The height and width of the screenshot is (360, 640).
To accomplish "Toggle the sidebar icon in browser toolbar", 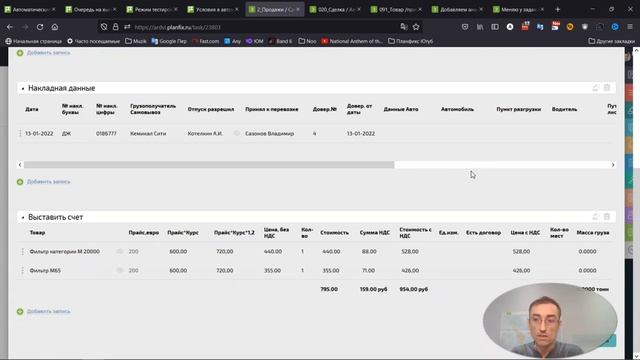I will tap(495, 27).
